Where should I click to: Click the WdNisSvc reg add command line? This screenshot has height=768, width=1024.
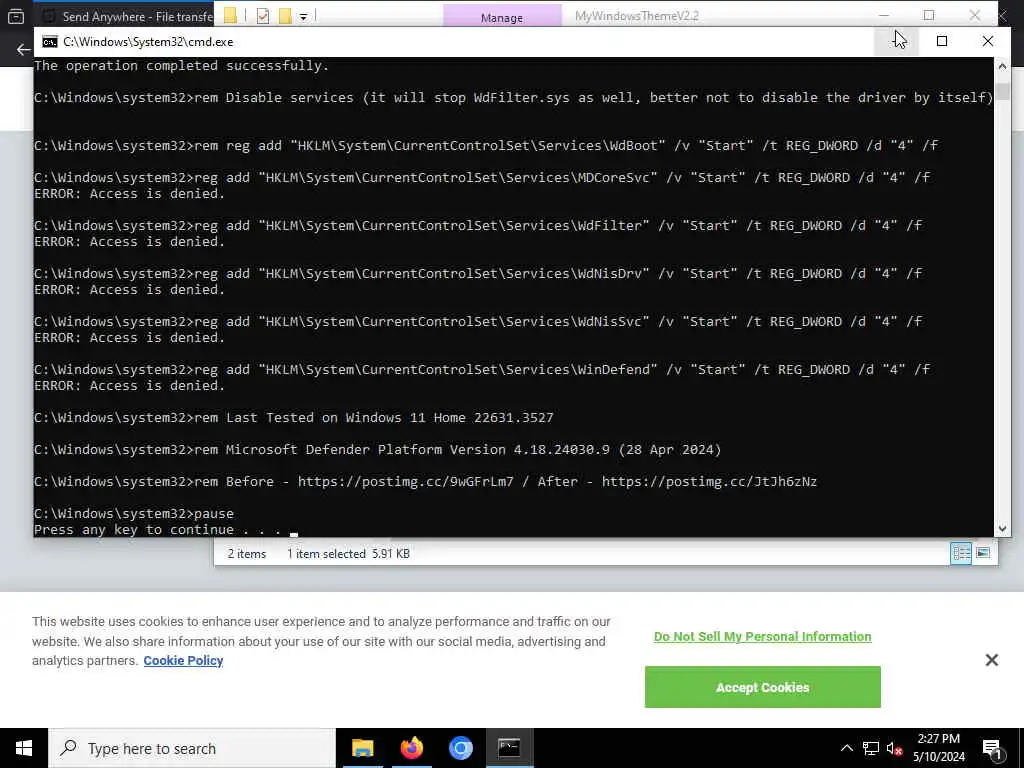click(x=478, y=321)
